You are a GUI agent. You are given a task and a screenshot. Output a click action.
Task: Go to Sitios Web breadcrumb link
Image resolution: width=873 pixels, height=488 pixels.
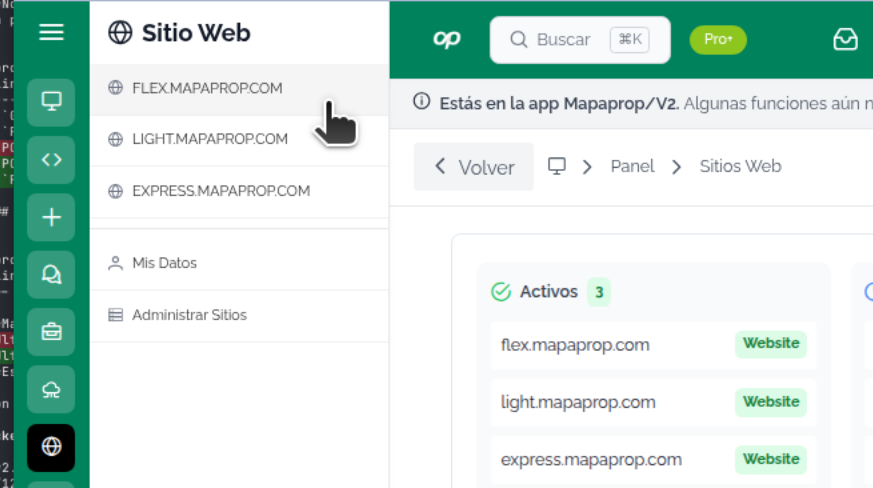click(x=740, y=166)
